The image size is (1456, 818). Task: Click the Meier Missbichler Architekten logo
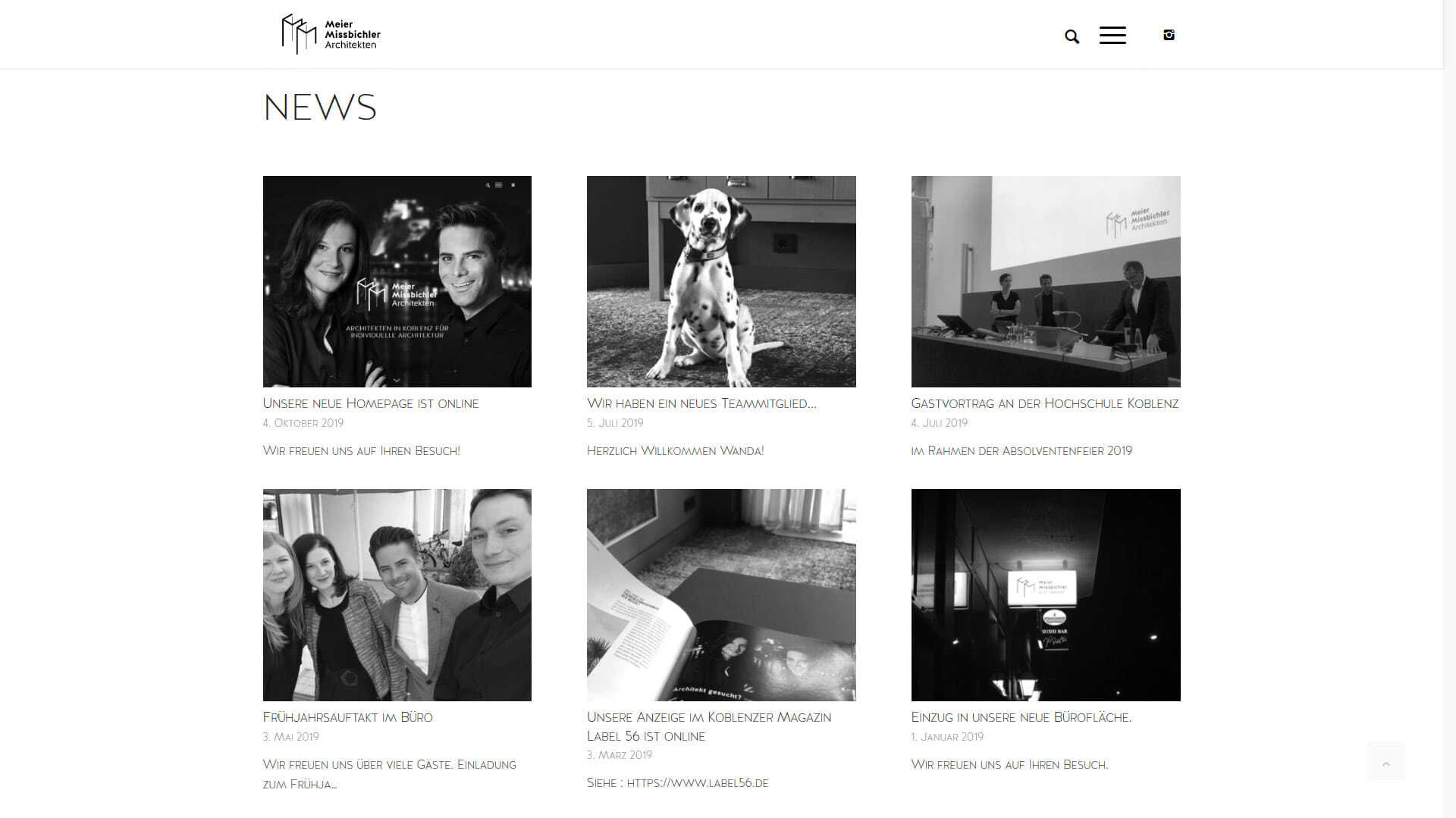pos(331,34)
